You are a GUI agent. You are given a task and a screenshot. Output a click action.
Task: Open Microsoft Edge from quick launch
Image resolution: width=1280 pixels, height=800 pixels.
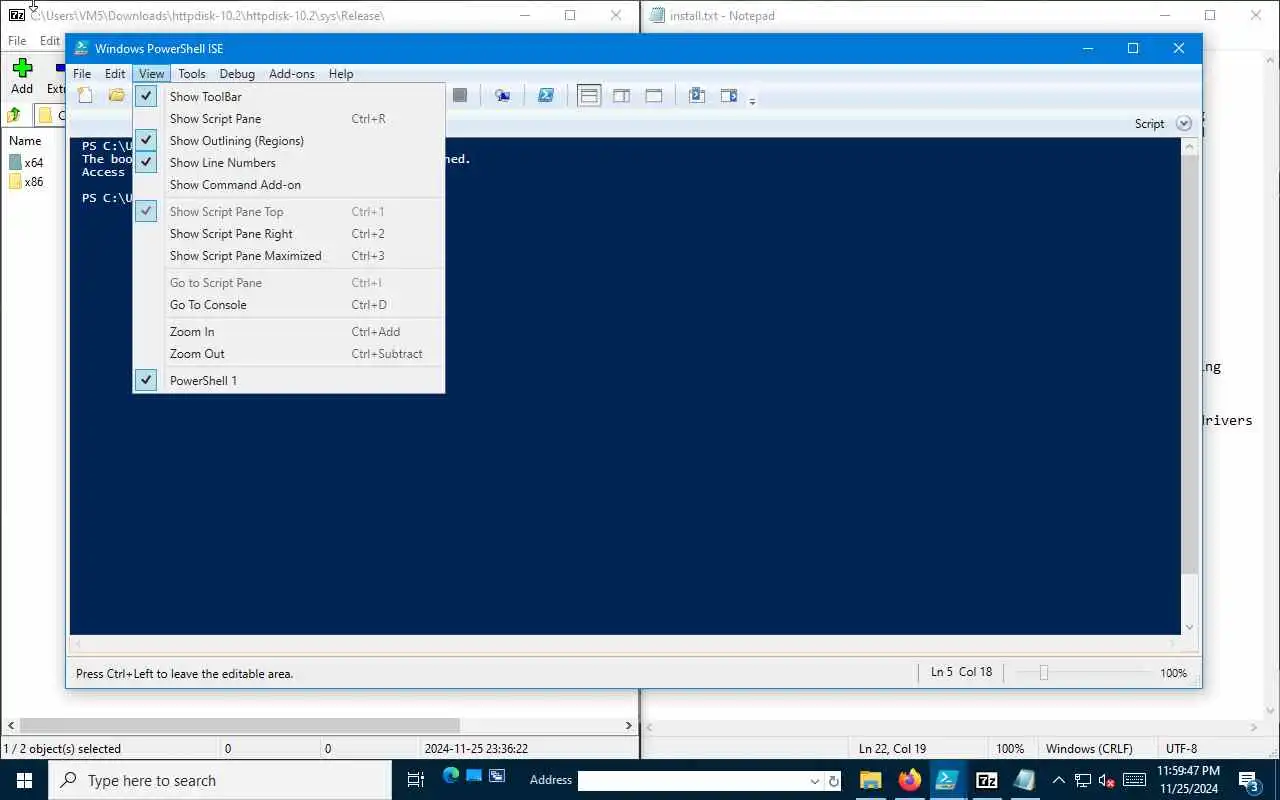[451, 776]
